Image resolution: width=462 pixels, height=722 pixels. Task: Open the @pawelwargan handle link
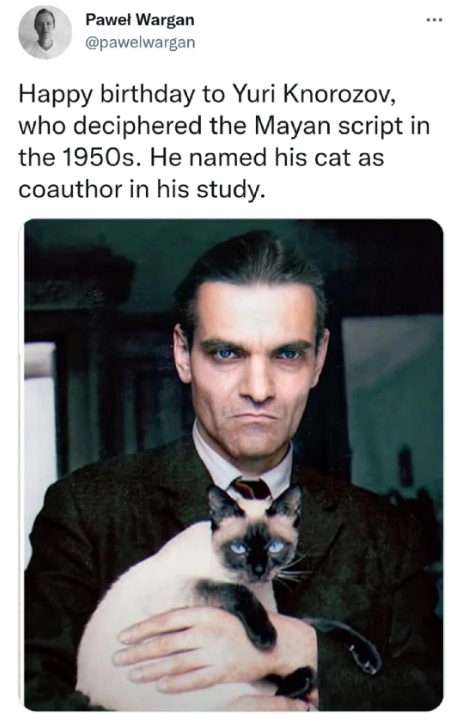pyautogui.click(x=140, y=42)
